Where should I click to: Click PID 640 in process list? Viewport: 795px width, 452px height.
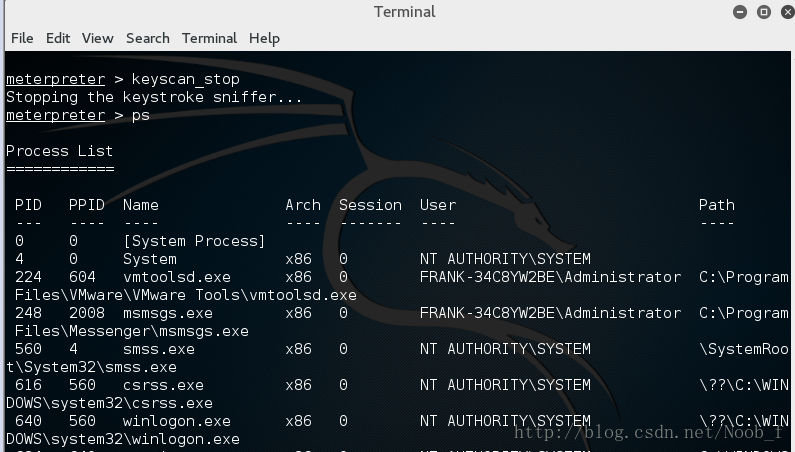pyautogui.click(x=28, y=421)
